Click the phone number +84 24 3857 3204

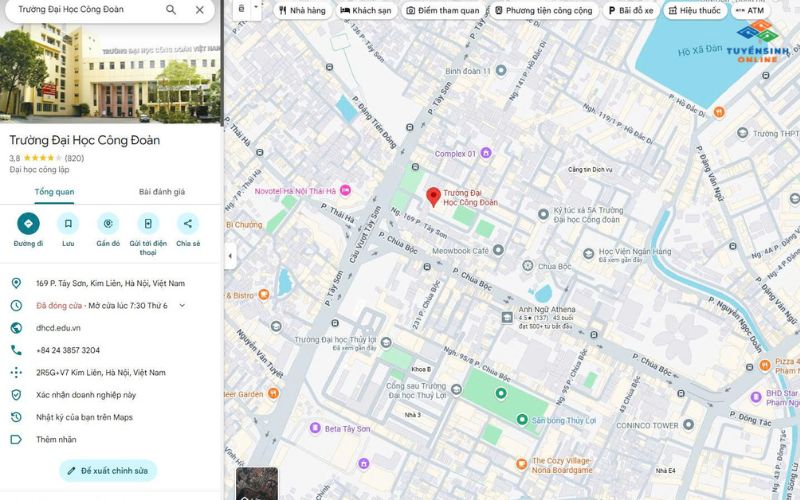click(68, 350)
